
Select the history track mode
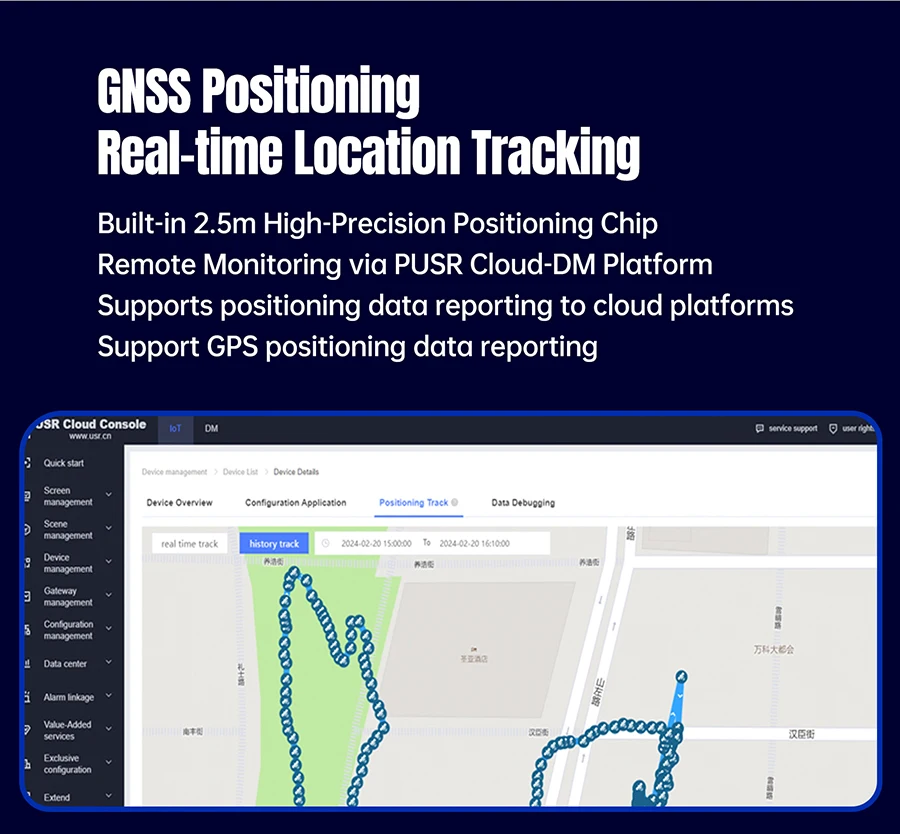(274, 544)
